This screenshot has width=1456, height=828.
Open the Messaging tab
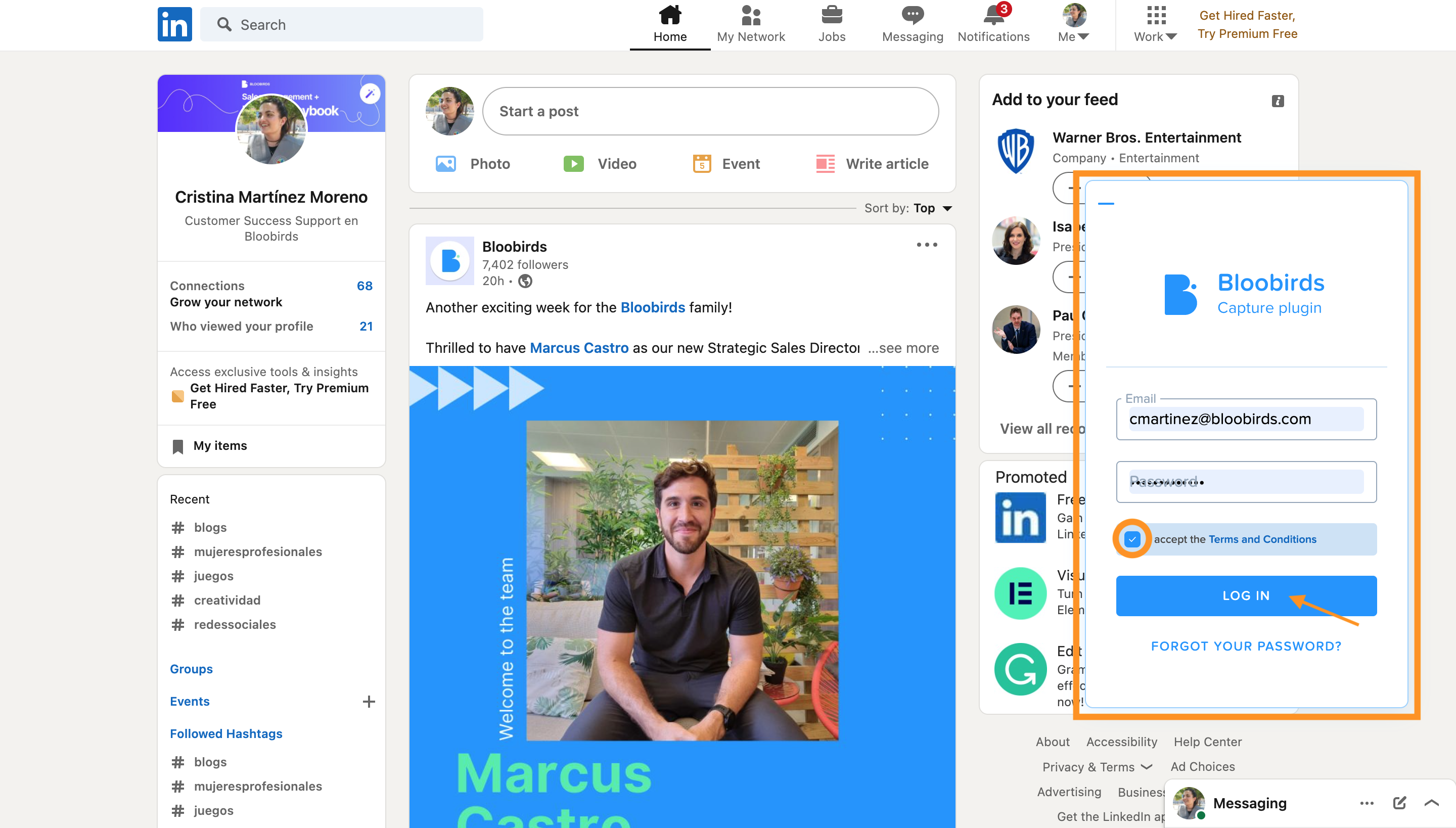click(x=912, y=24)
